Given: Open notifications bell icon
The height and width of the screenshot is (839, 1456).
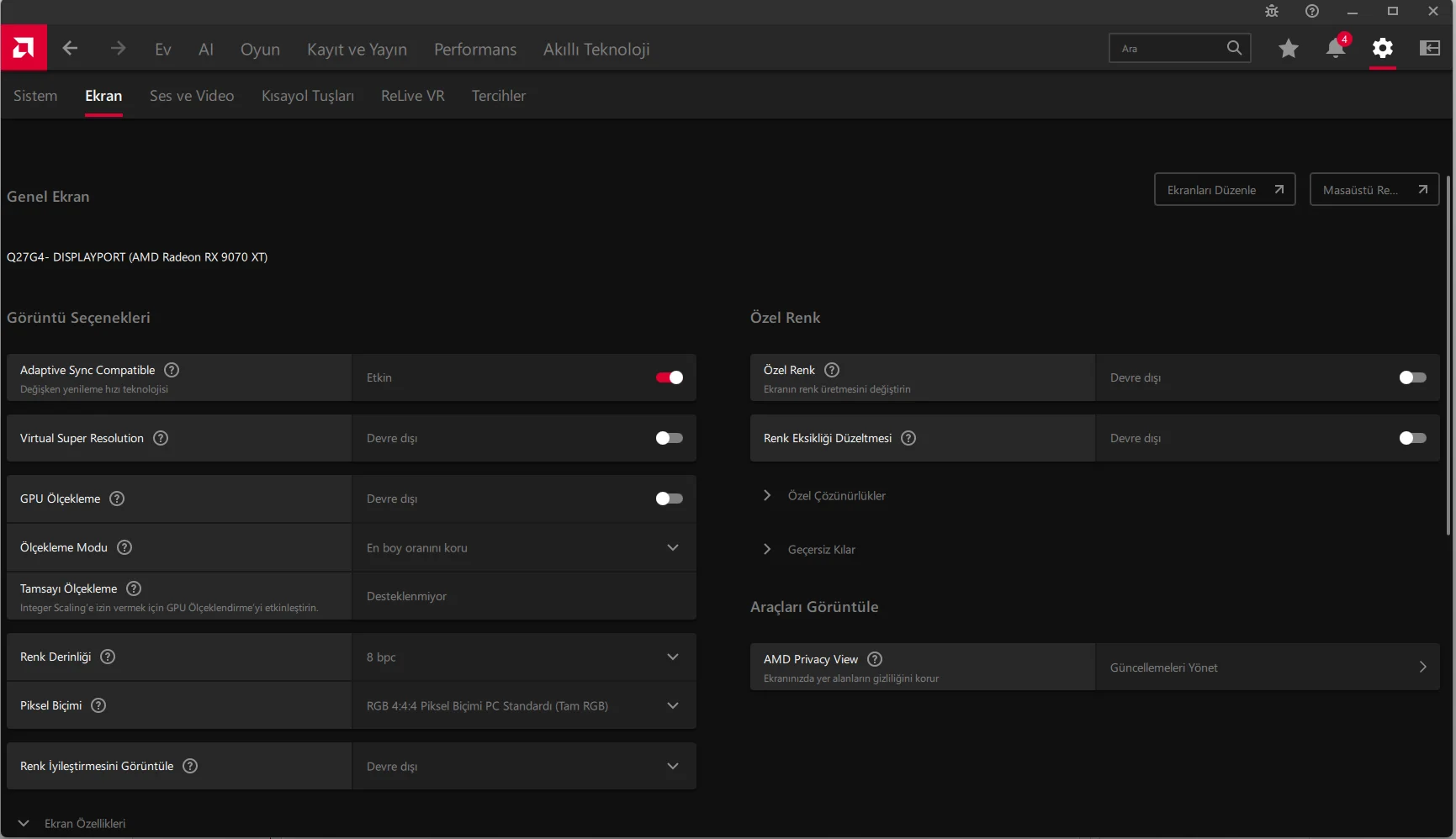Looking at the screenshot, I should (x=1336, y=49).
